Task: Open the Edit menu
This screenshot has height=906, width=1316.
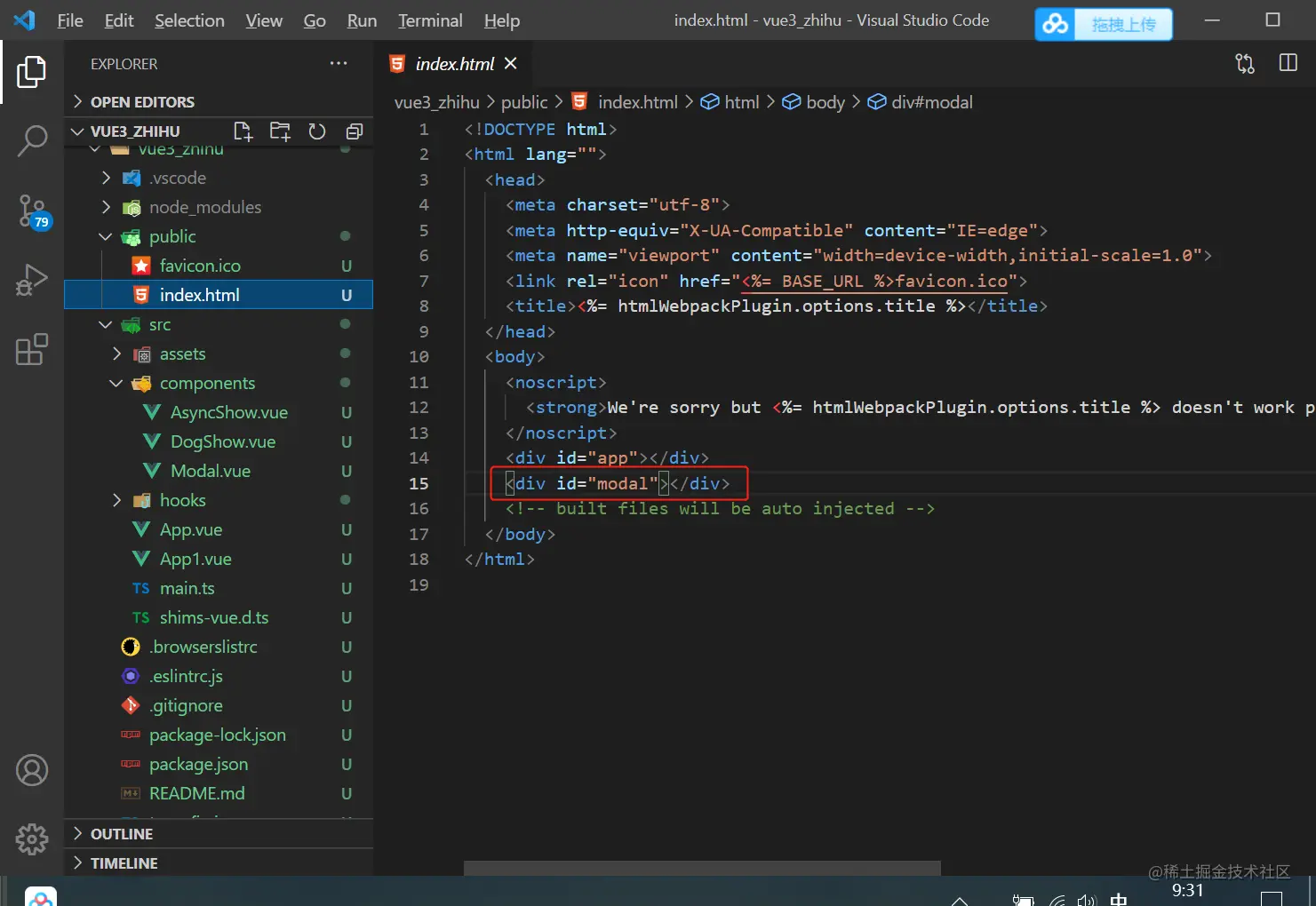Action: pos(119,20)
